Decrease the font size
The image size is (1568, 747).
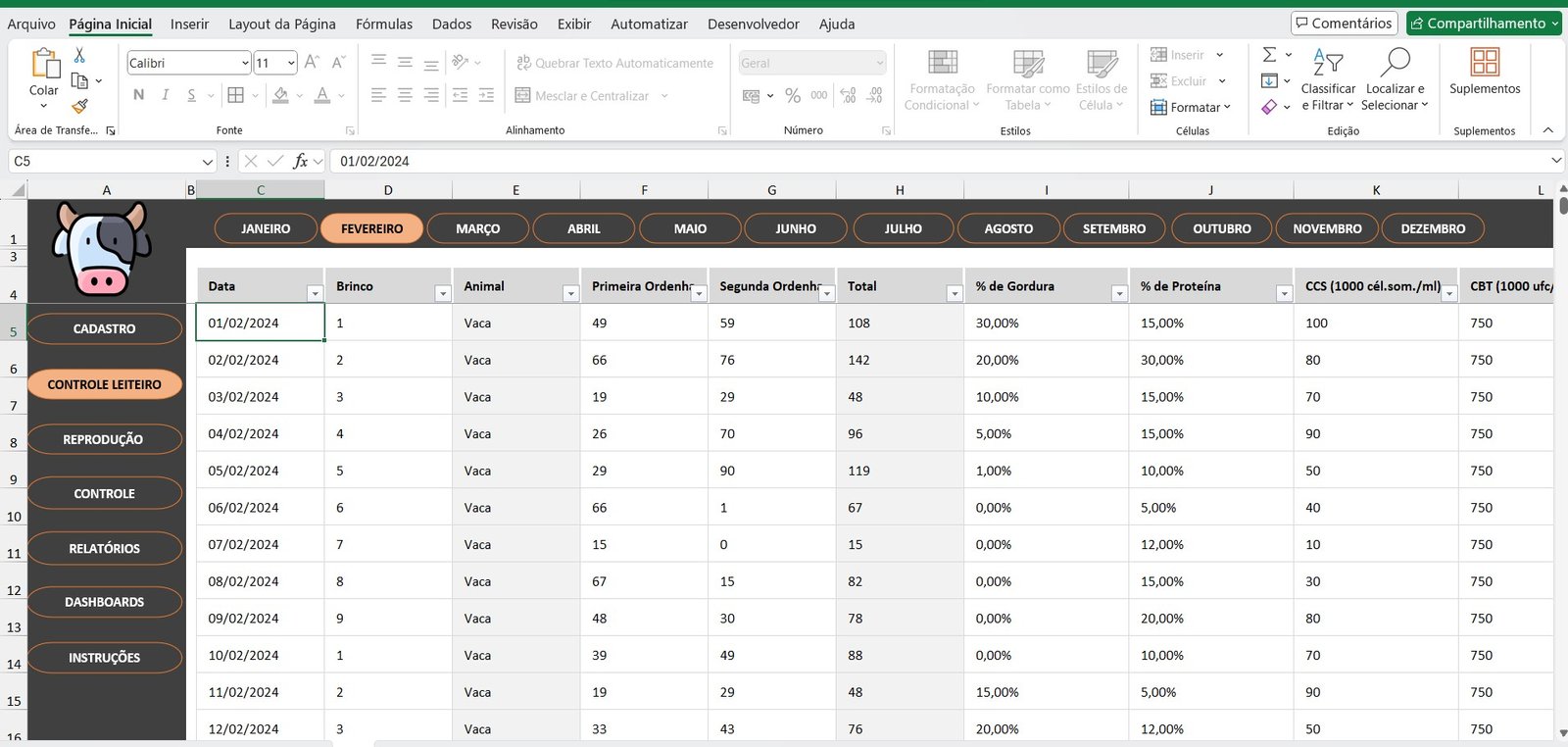click(x=338, y=62)
